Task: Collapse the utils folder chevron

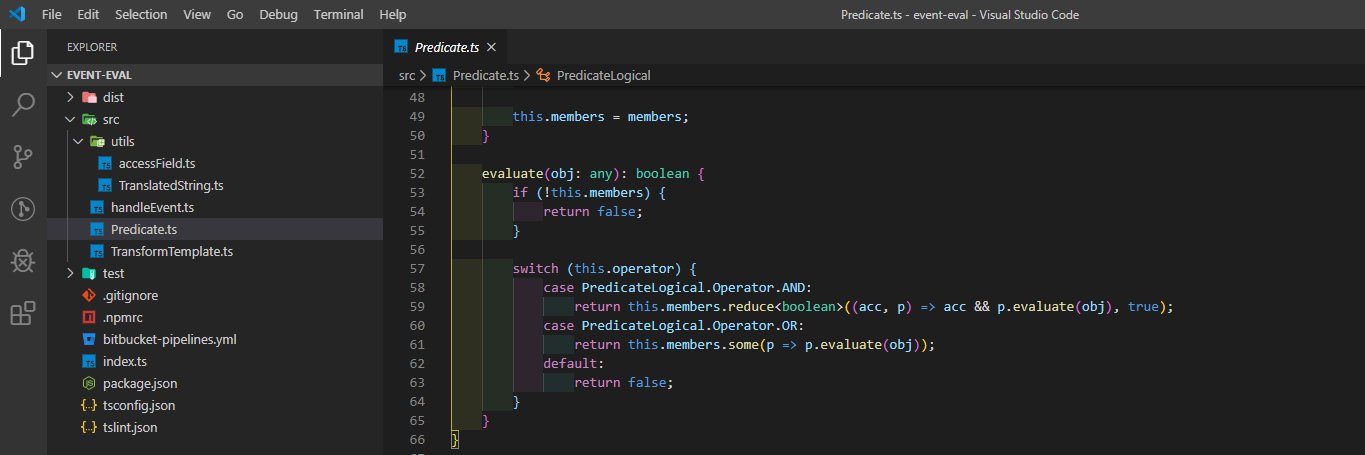Action: click(x=78, y=142)
